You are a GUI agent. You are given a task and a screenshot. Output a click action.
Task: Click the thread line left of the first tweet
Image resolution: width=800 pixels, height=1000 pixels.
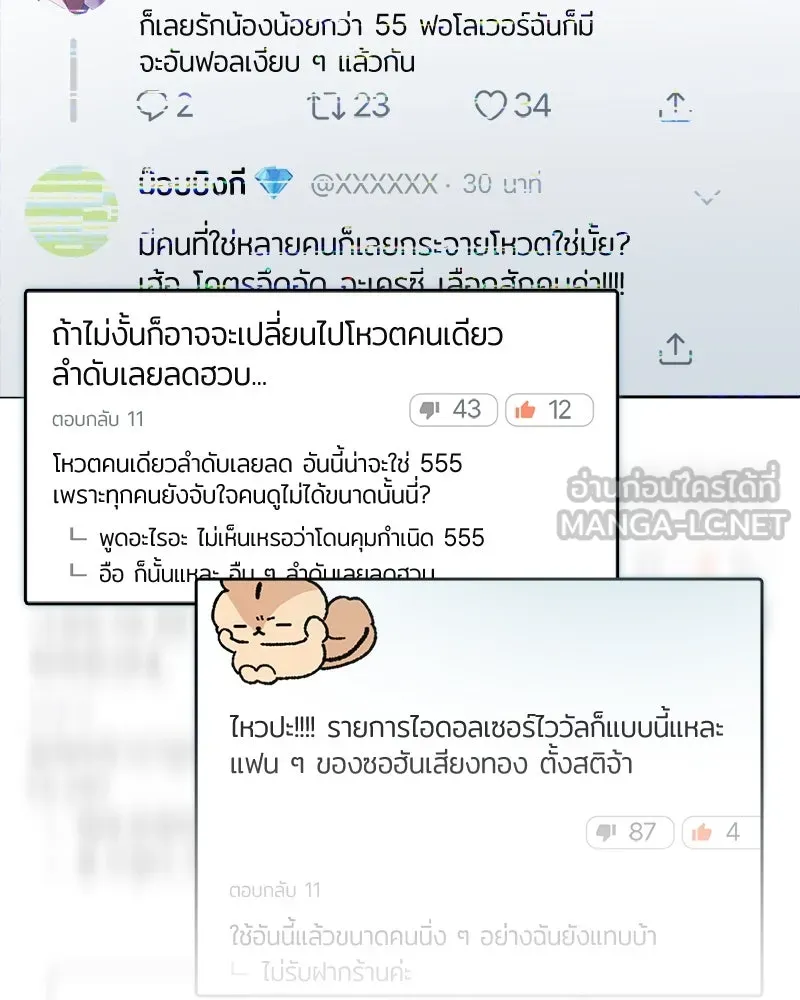pos(73,80)
